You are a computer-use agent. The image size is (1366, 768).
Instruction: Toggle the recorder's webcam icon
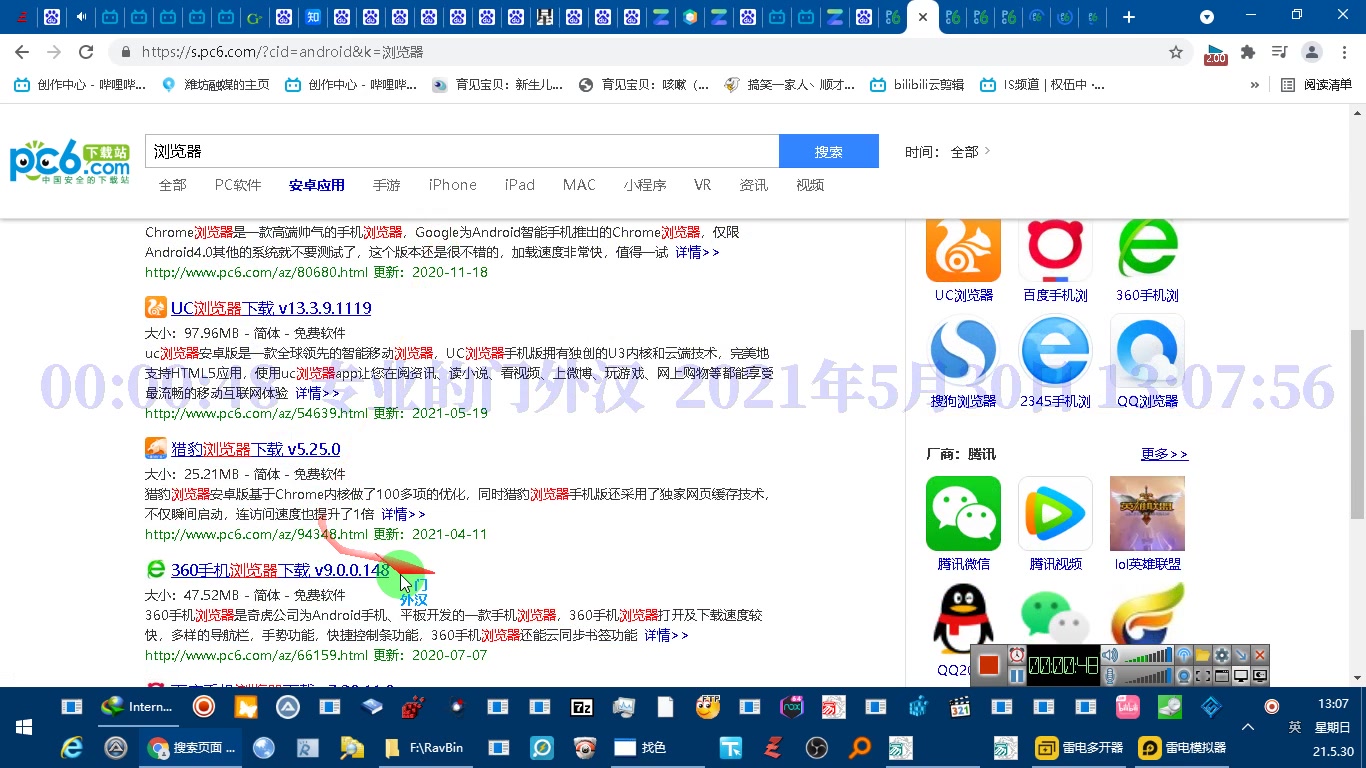click(1184, 676)
